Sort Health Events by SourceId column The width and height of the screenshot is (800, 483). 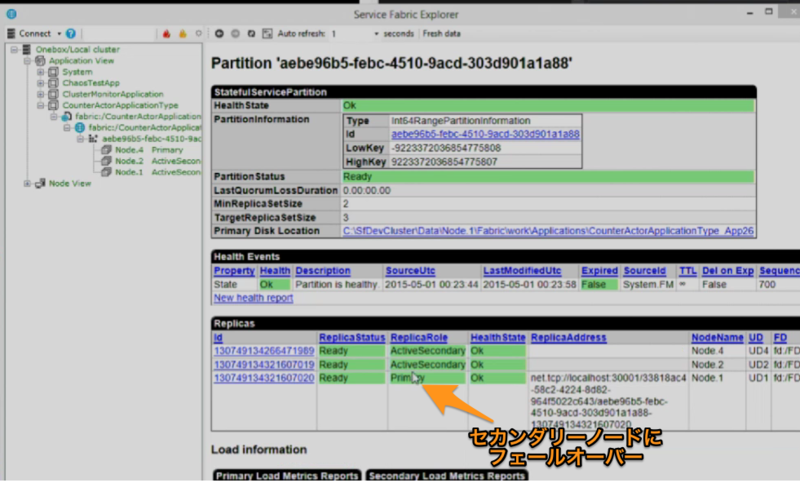click(644, 271)
